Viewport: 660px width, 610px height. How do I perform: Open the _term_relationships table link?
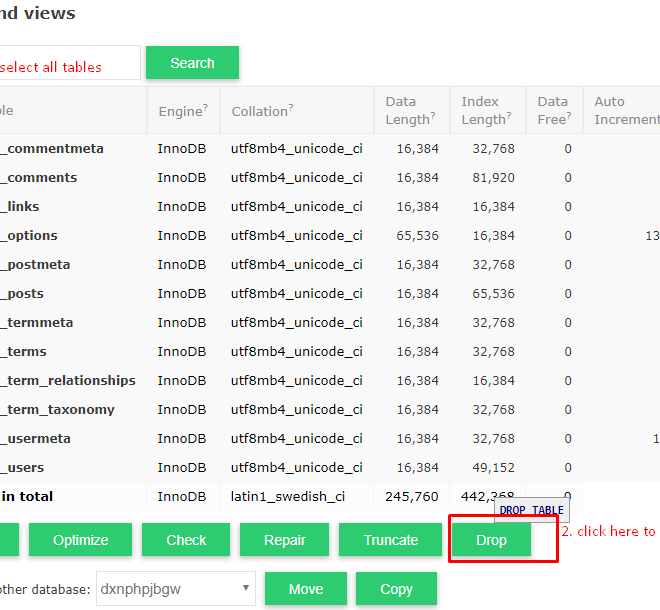(68, 381)
